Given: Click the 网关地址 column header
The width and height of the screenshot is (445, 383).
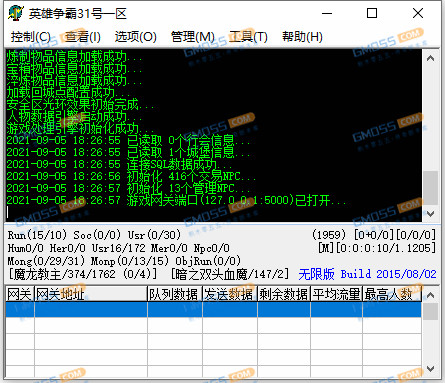Looking at the screenshot, I should [x=91, y=294].
